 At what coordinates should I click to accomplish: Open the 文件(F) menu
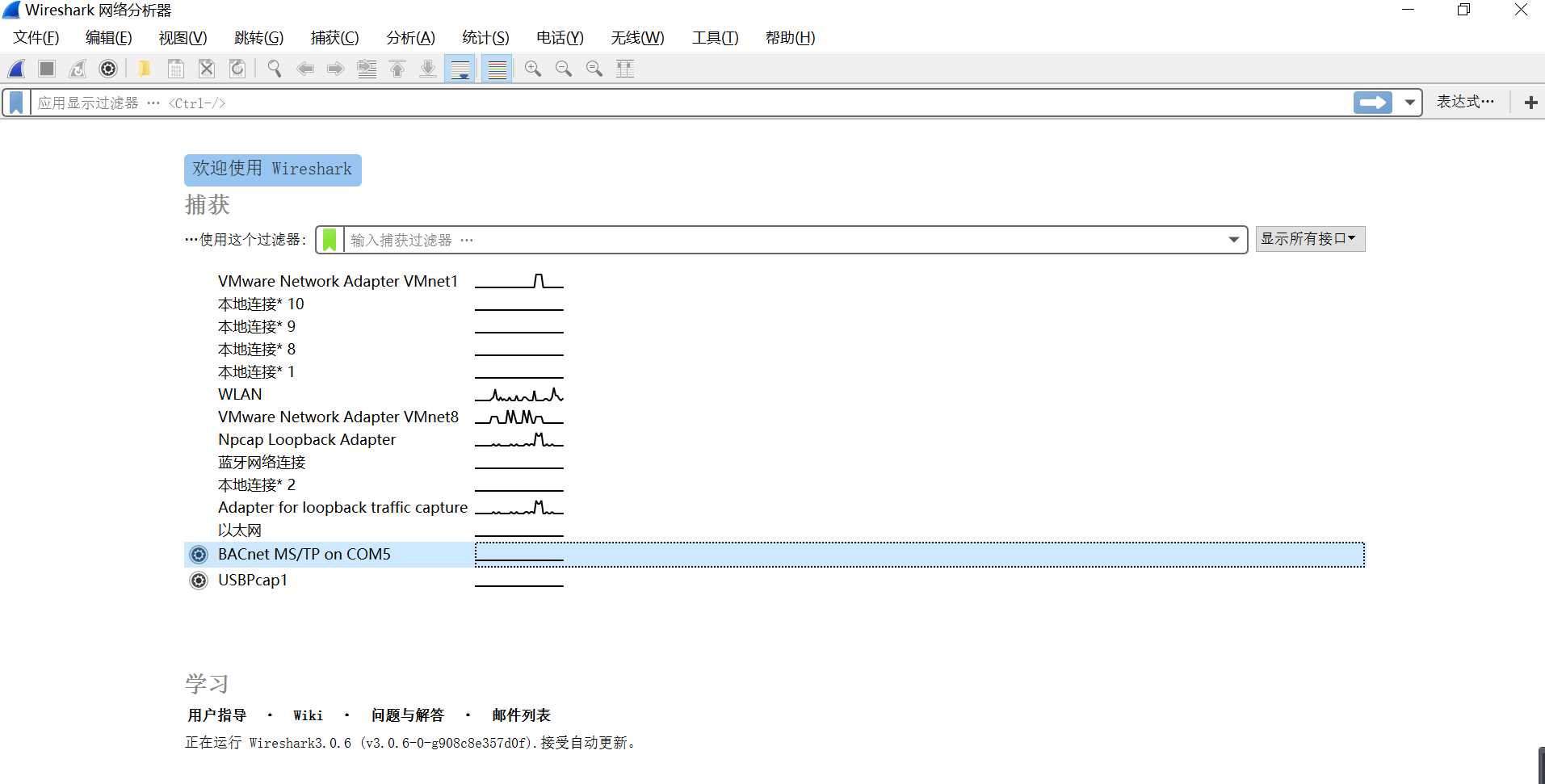coord(36,38)
